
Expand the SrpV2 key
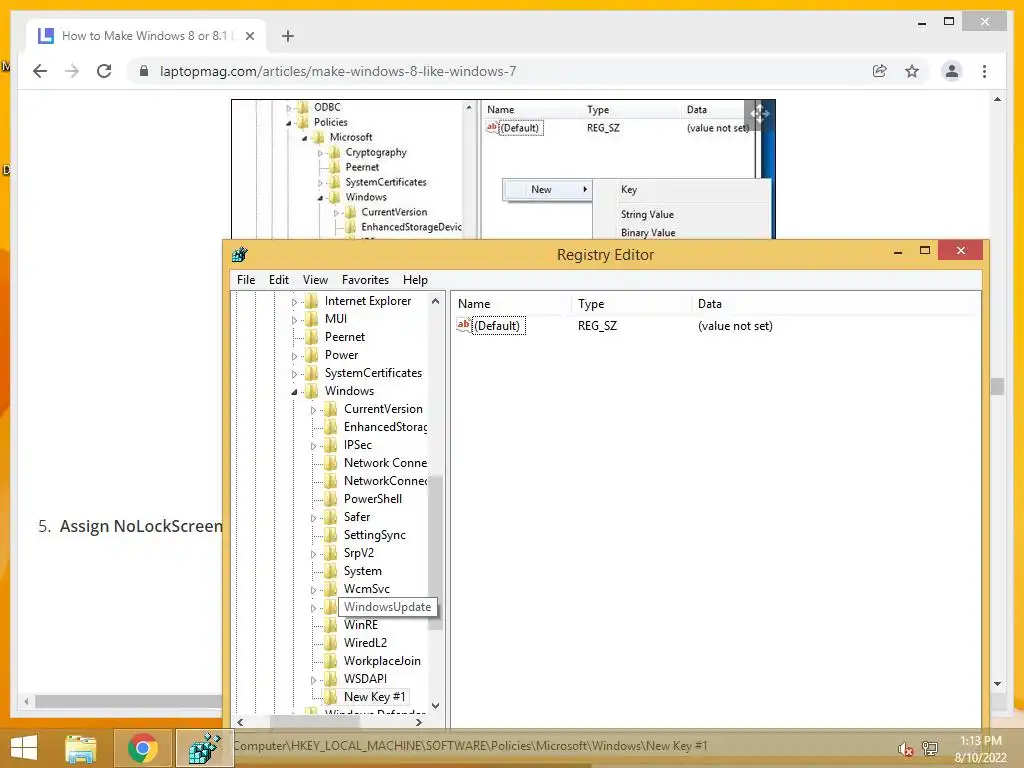(x=313, y=554)
